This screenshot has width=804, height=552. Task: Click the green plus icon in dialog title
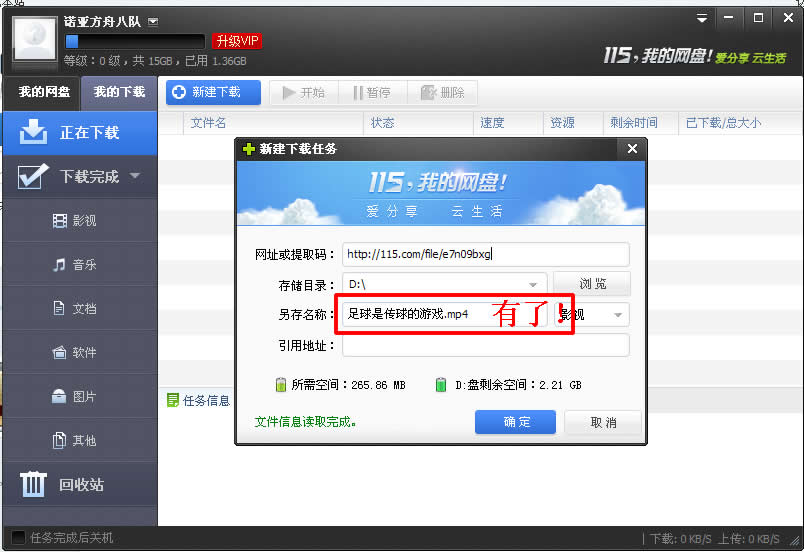(x=249, y=149)
